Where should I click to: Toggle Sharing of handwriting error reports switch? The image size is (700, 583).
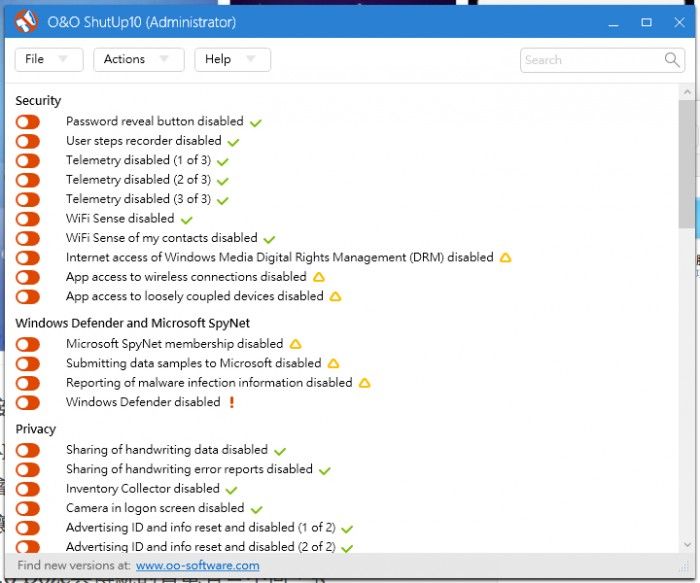pos(28,470)
